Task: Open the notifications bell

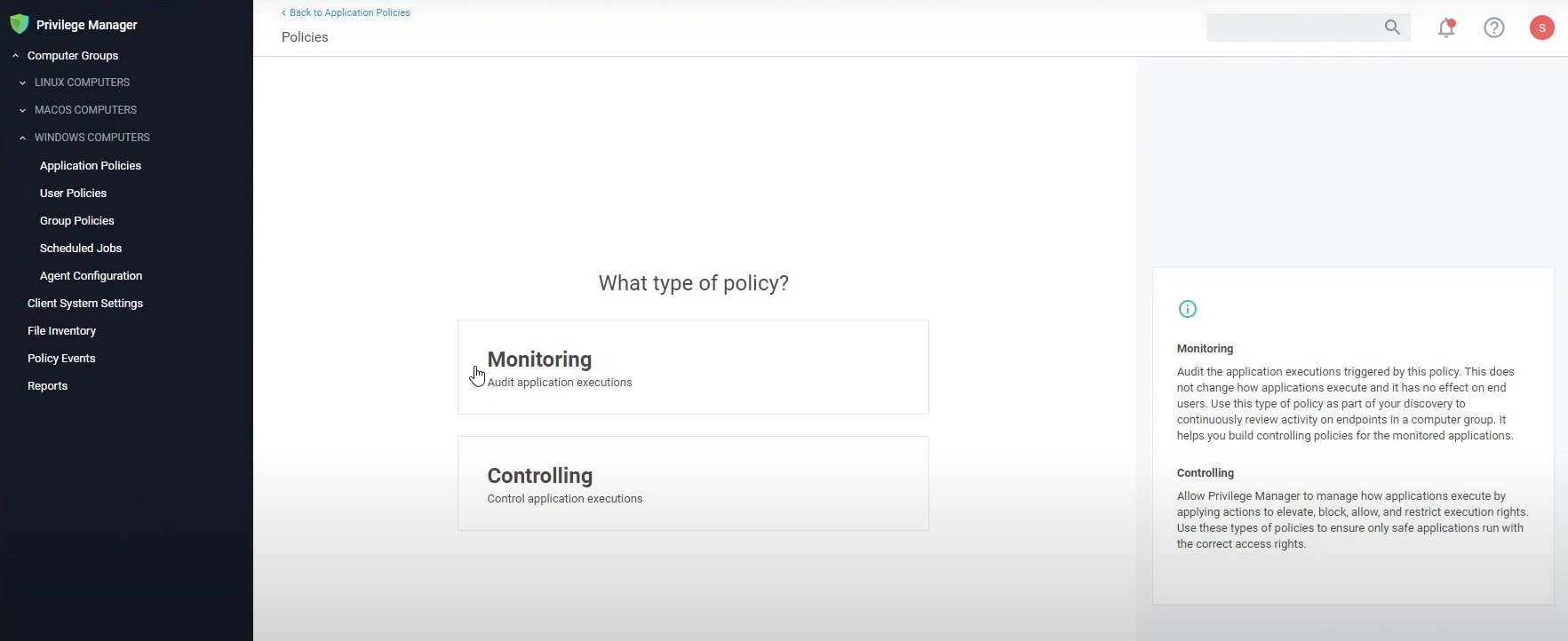Action: pyautogui.click(x=1446, y=28)
